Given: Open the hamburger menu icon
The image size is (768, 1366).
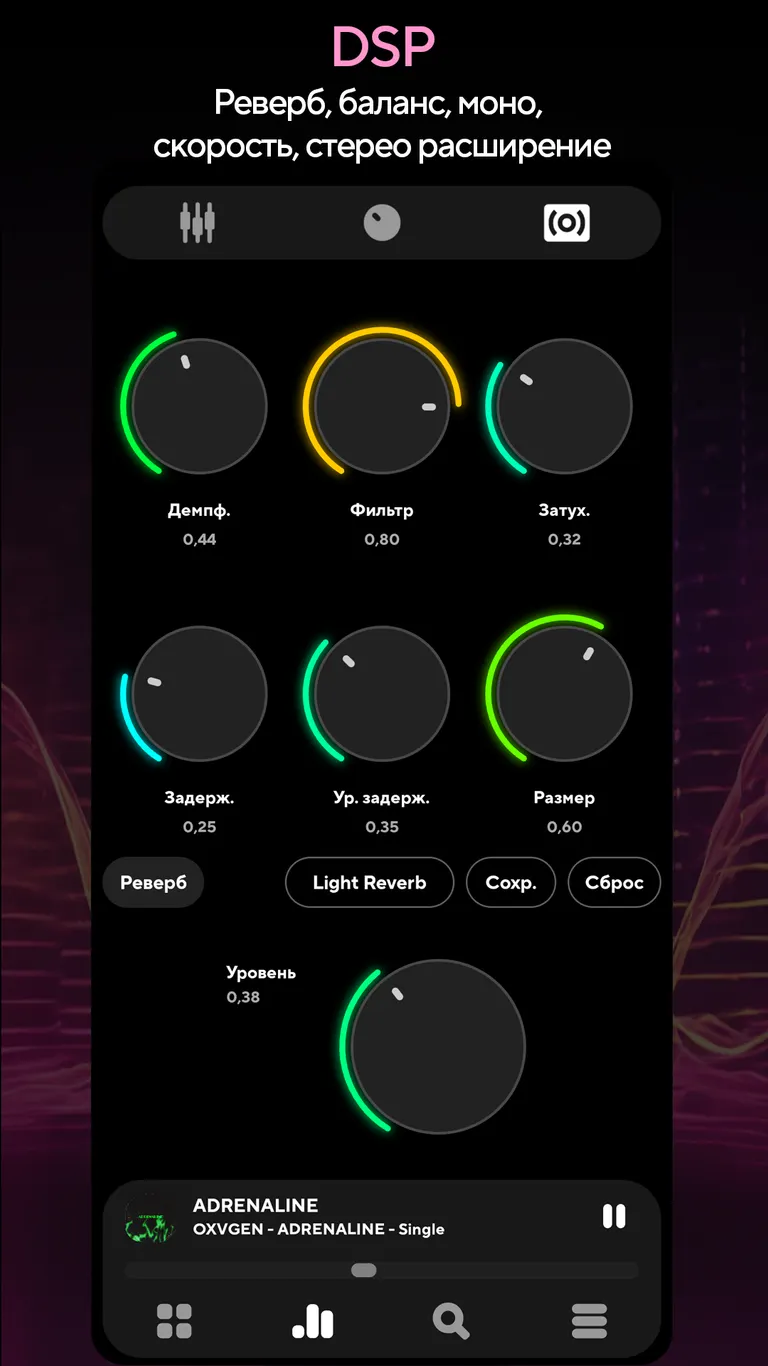Looking at the screenshot, I should (x=589, y=1321).
